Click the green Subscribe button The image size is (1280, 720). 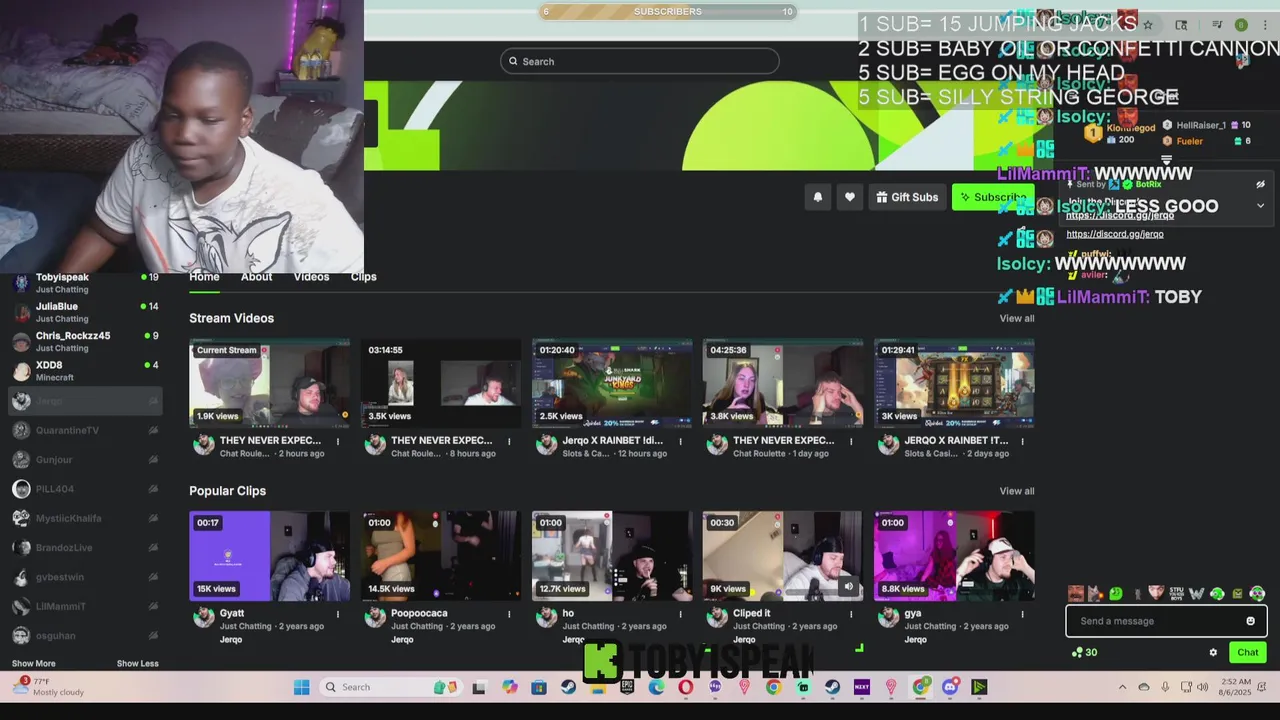[993, 197]
